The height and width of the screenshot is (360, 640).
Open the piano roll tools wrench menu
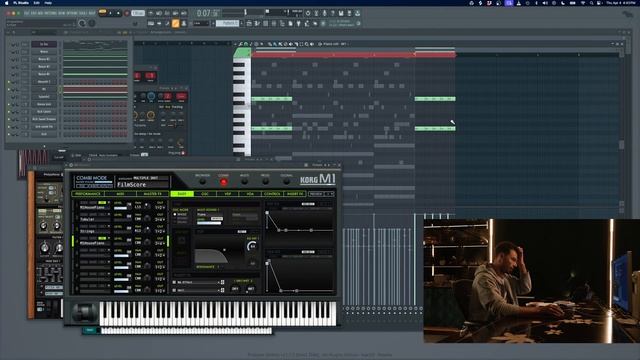241,44
